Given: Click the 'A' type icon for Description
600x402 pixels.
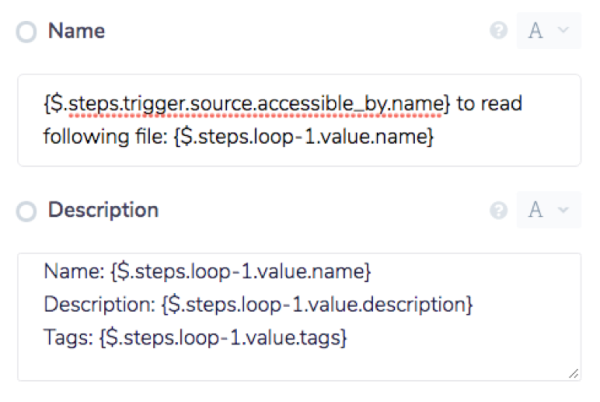Looking at the screenshot, I should click(536, 211).
